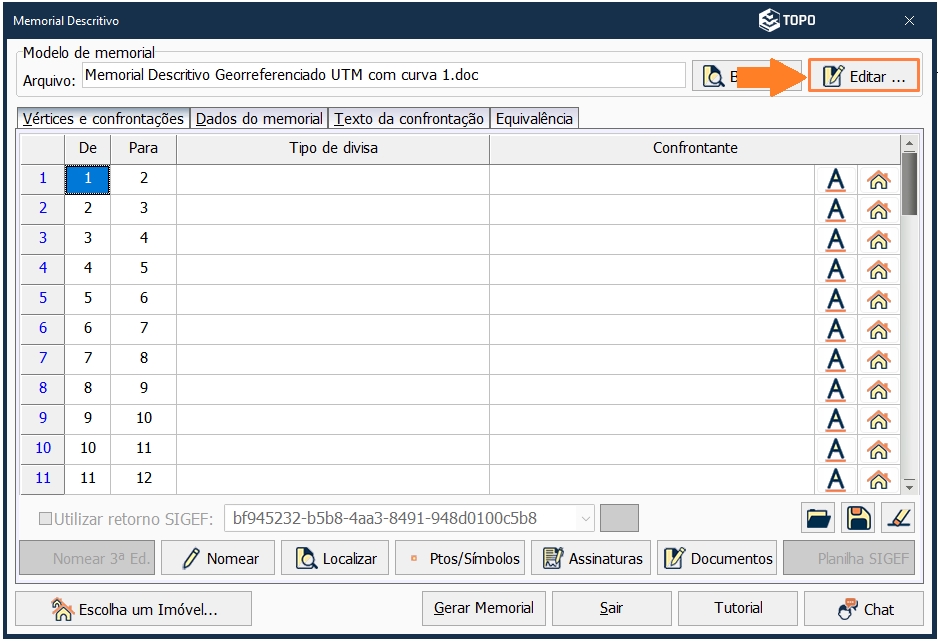Image resolution: width=938 pixels, height=642 pixels.
Task: Click the "Assinaturas" button
Action: (x=590, y=558)
